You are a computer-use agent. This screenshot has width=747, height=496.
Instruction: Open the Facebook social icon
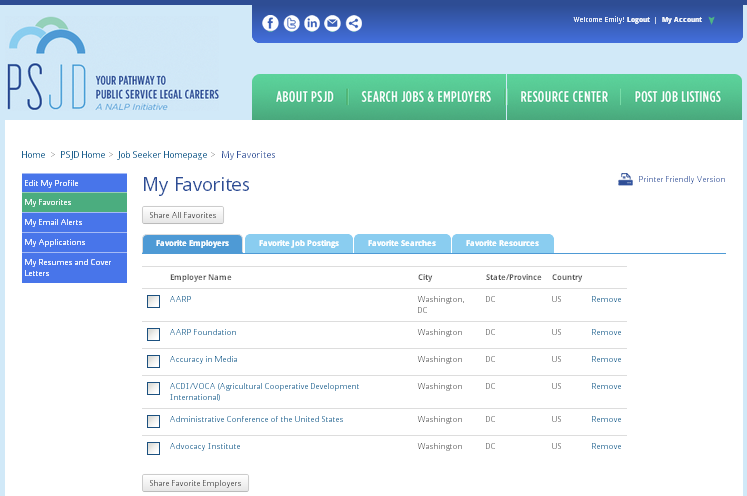[x=270, y=23]
